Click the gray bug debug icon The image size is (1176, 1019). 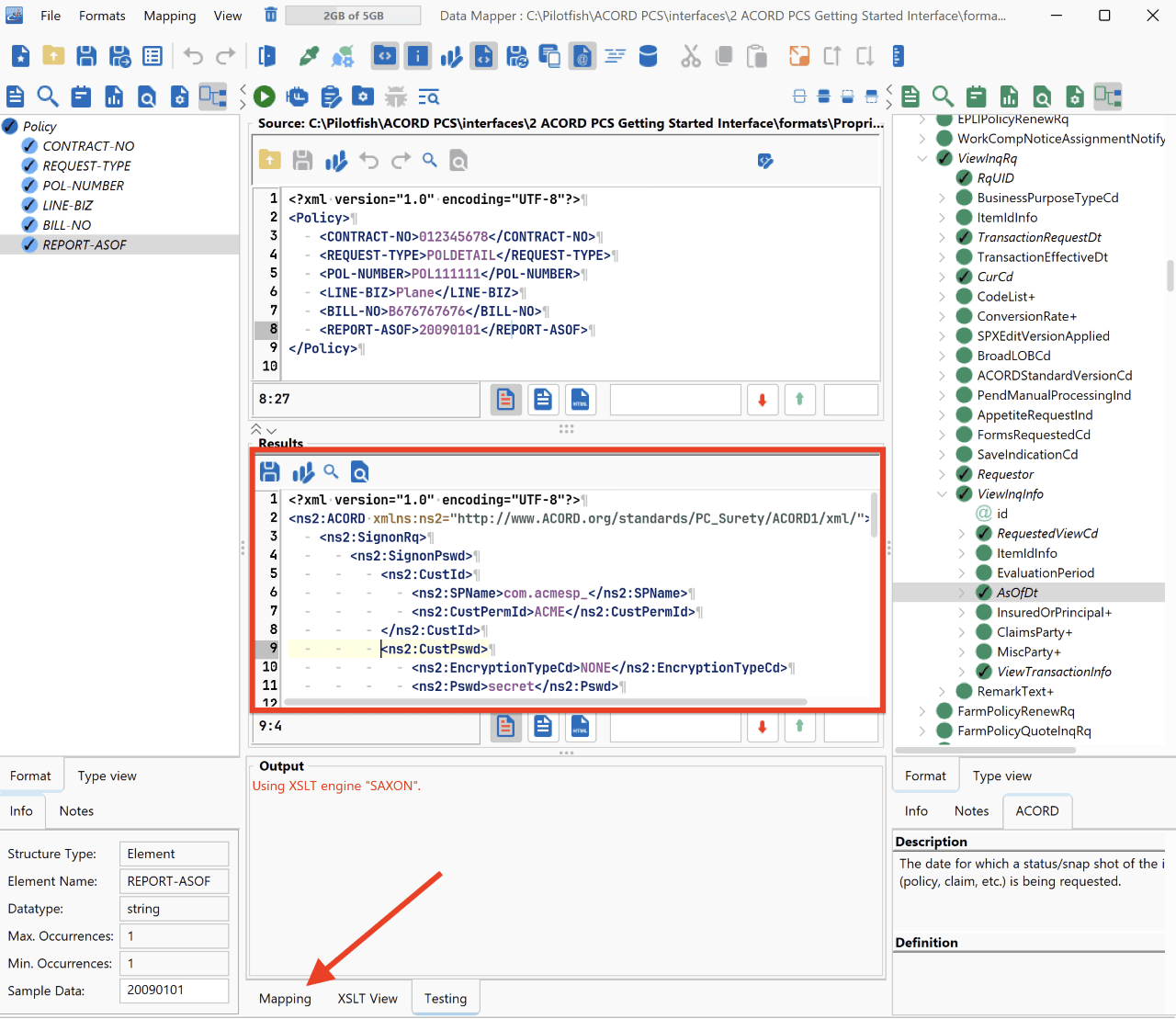[x=396, y=96]
